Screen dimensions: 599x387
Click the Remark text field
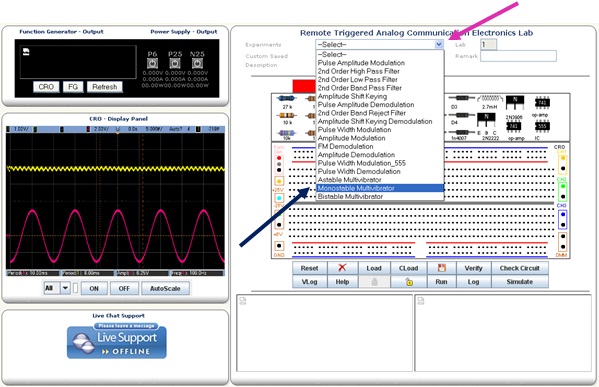click(518, 56)
